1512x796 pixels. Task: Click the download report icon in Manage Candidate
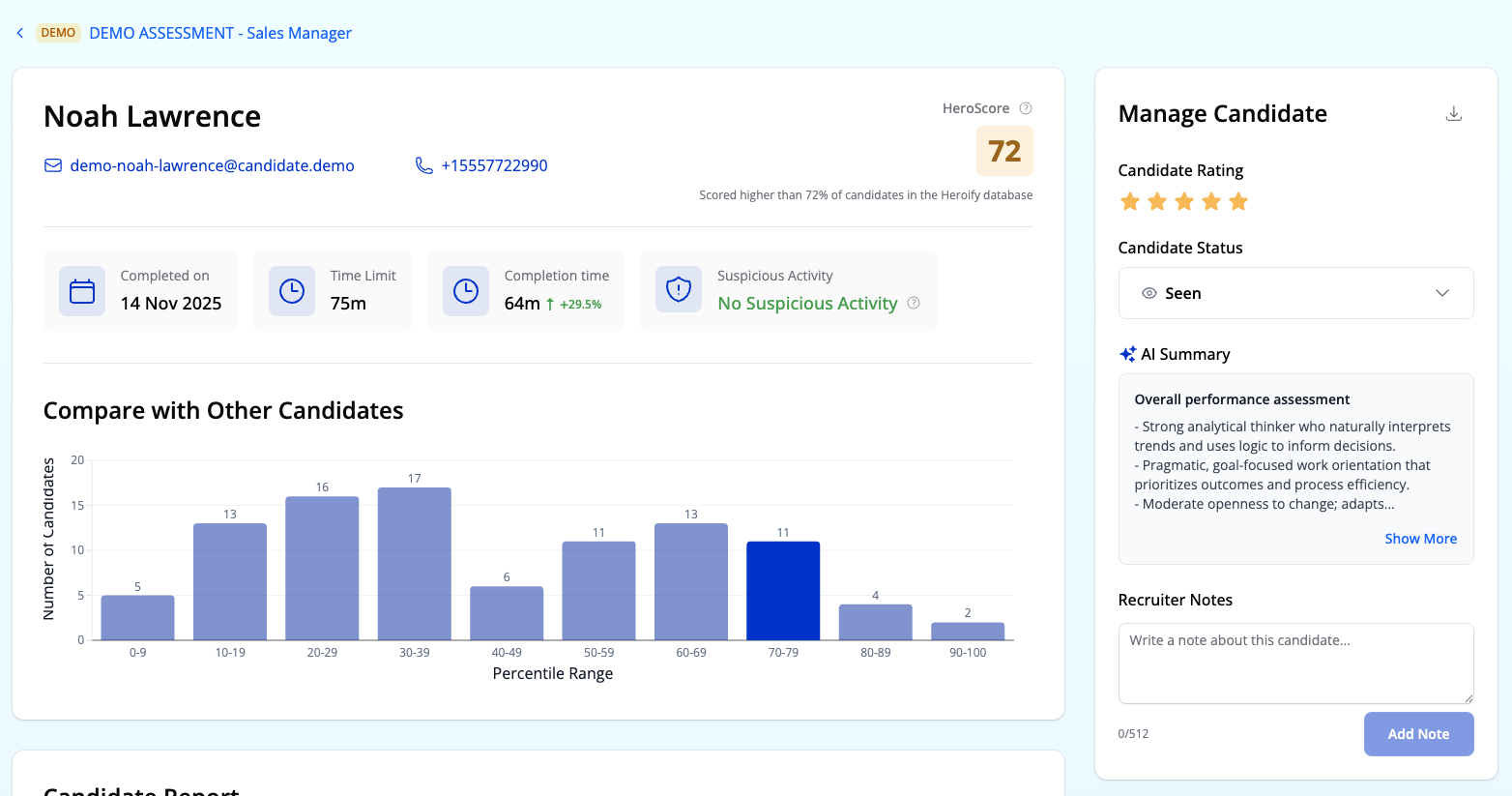point(1454,113)
